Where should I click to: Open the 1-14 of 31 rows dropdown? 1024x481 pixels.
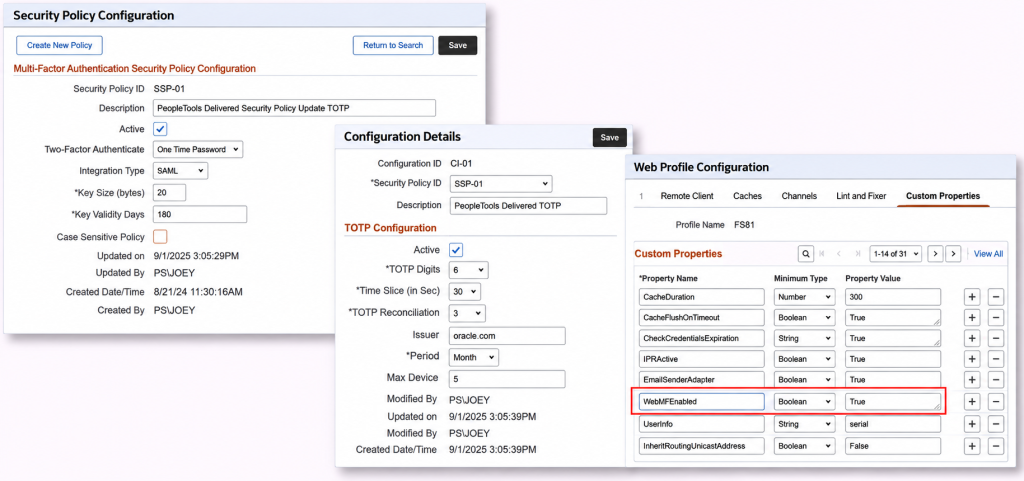tap(895, 253)
